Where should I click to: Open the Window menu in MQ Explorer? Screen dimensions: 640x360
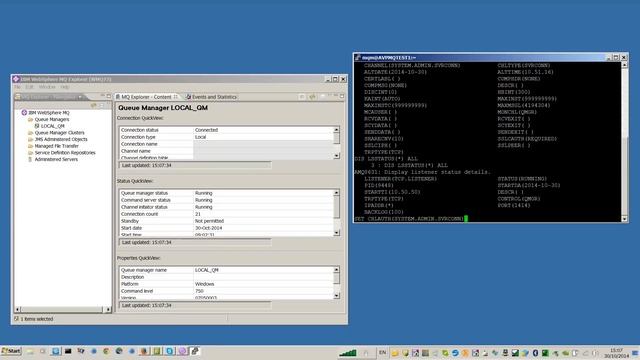point(47,87)
